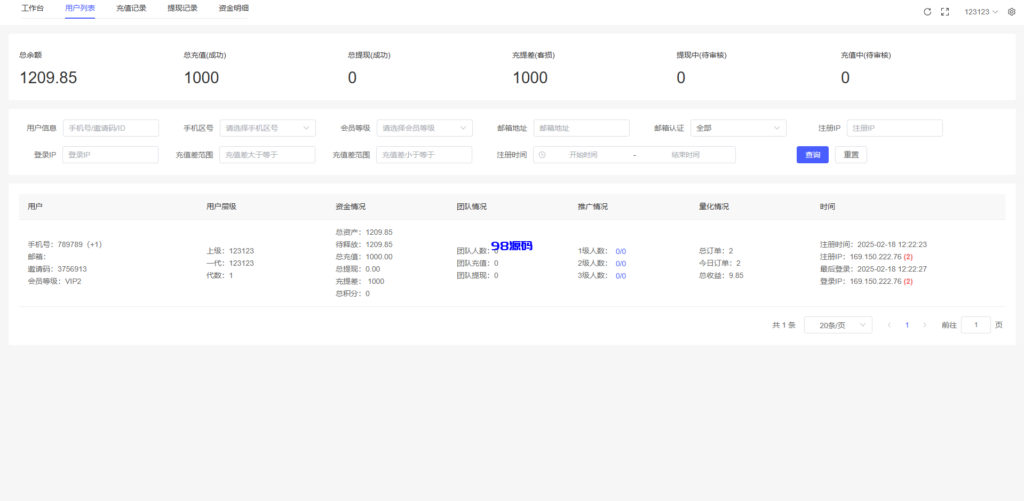Click the 用户层级 column header
1024x501 pixels.
pyautogui.click(x=221, y=206)
